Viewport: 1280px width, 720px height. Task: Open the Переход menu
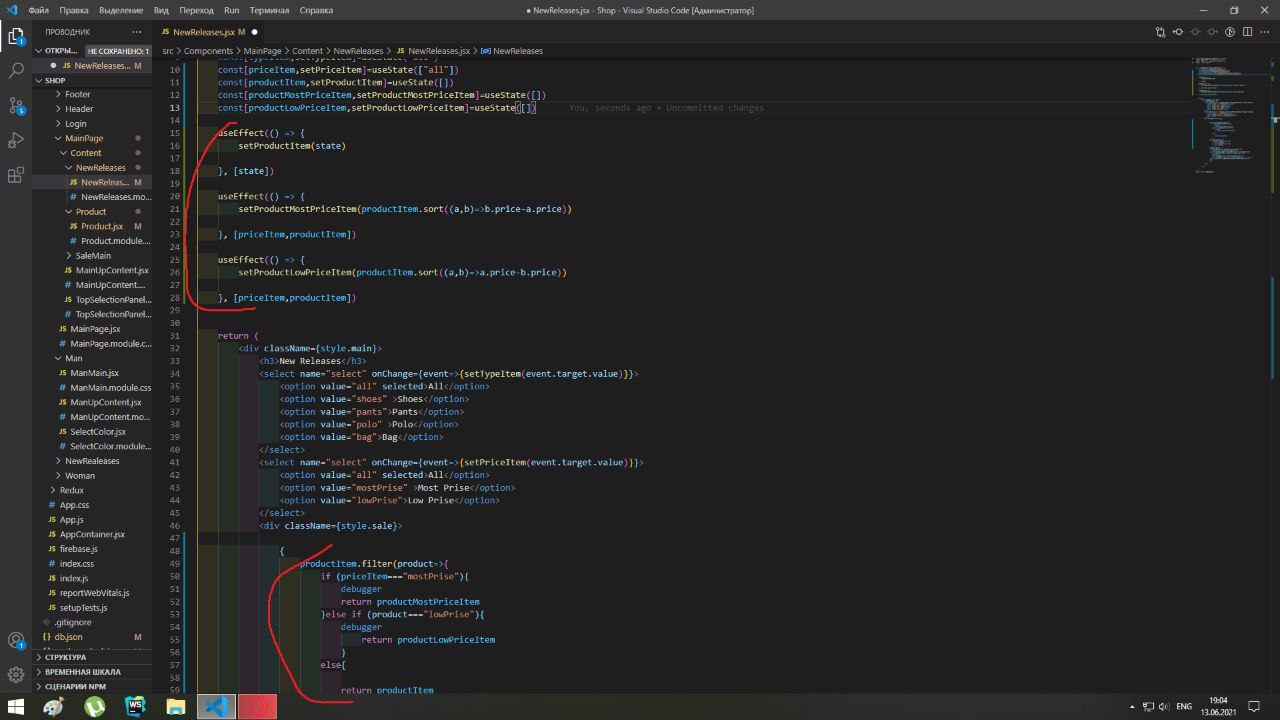click(x=196, y=10)
